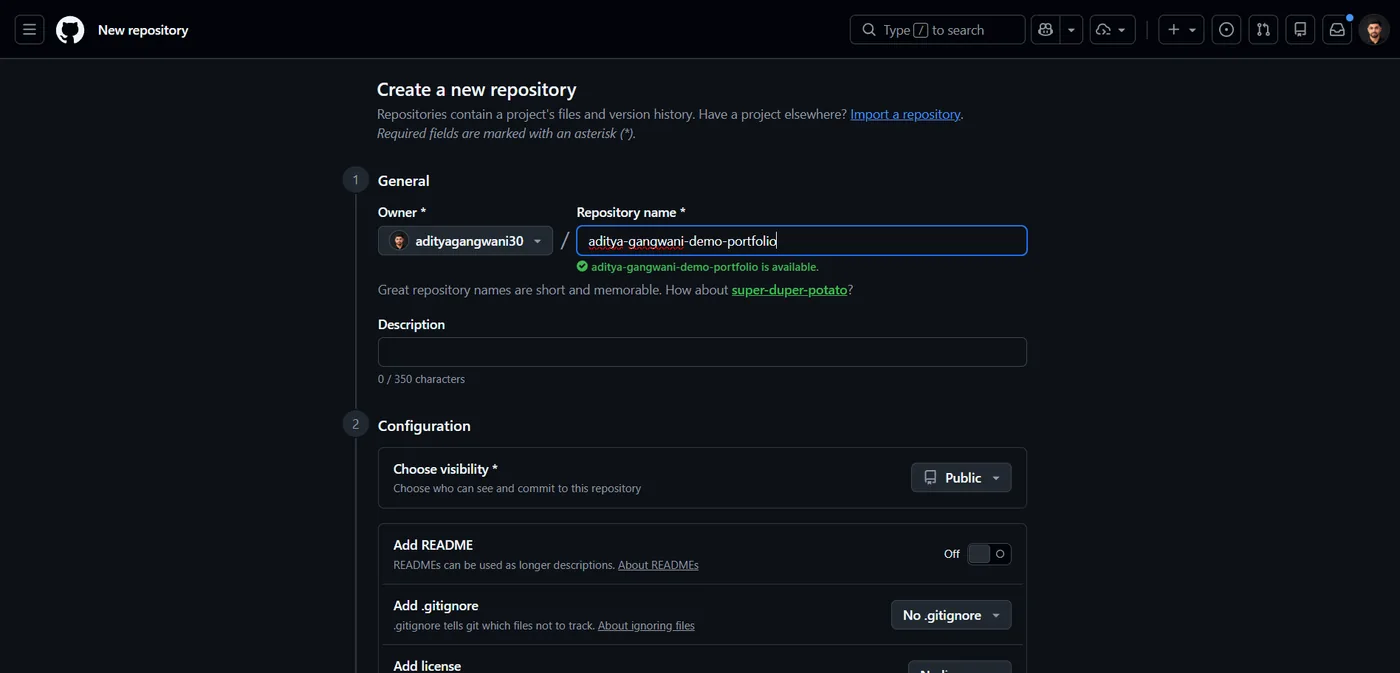Viewport: 1400px width, 673px height.
Task: Click the green availability check message
Action: pyautogui.click(x=698, y=267)
